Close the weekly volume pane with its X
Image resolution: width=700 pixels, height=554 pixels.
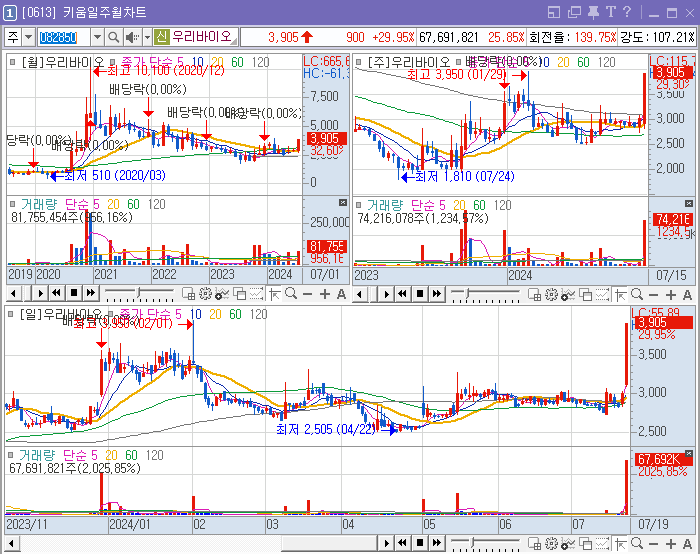[689, 204]
